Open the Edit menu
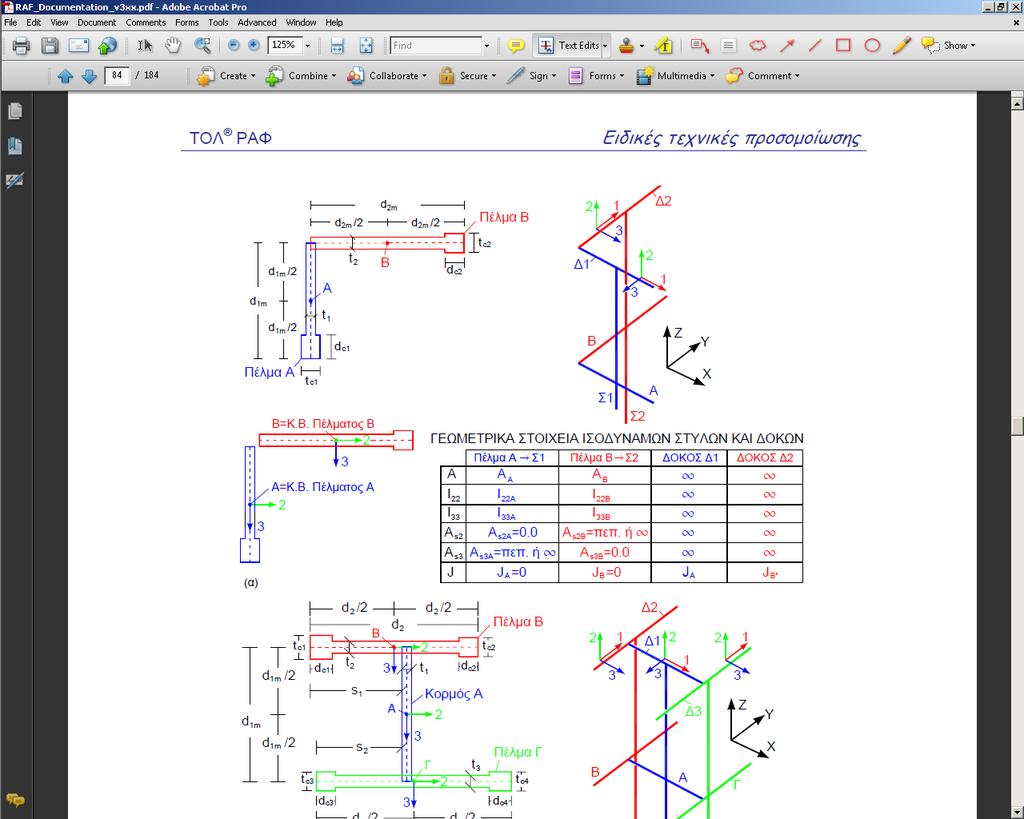 (33, 22)
